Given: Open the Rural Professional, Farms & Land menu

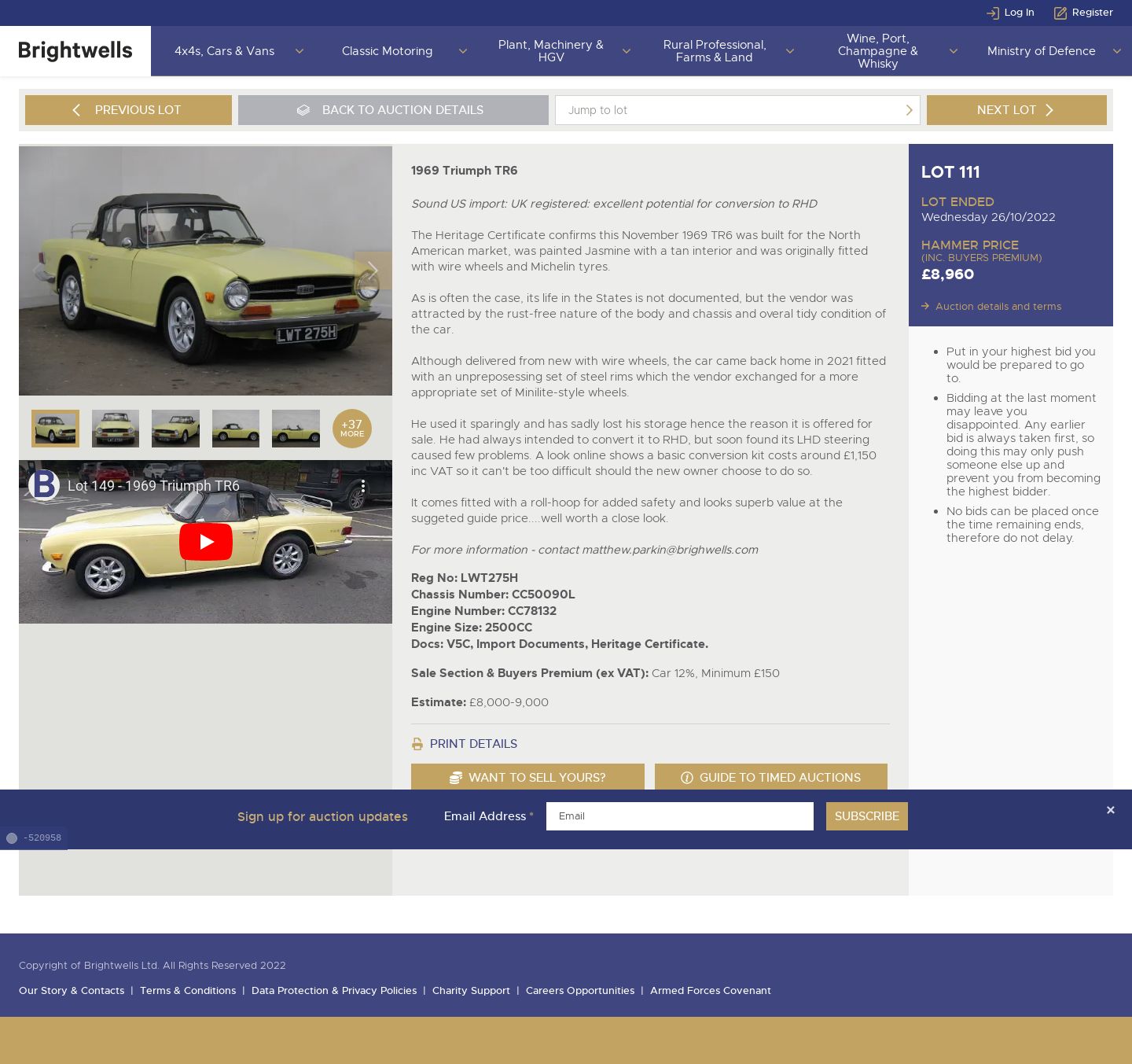Looking at the screenshot, I should pyautogui.click(x=714, y=51).
